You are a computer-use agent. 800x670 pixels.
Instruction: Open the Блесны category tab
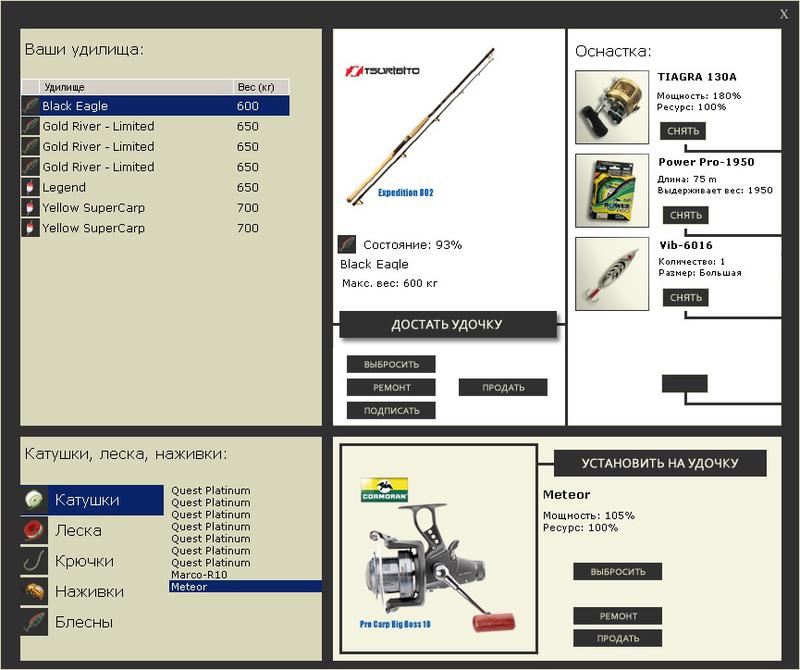[x=92, y=622]
